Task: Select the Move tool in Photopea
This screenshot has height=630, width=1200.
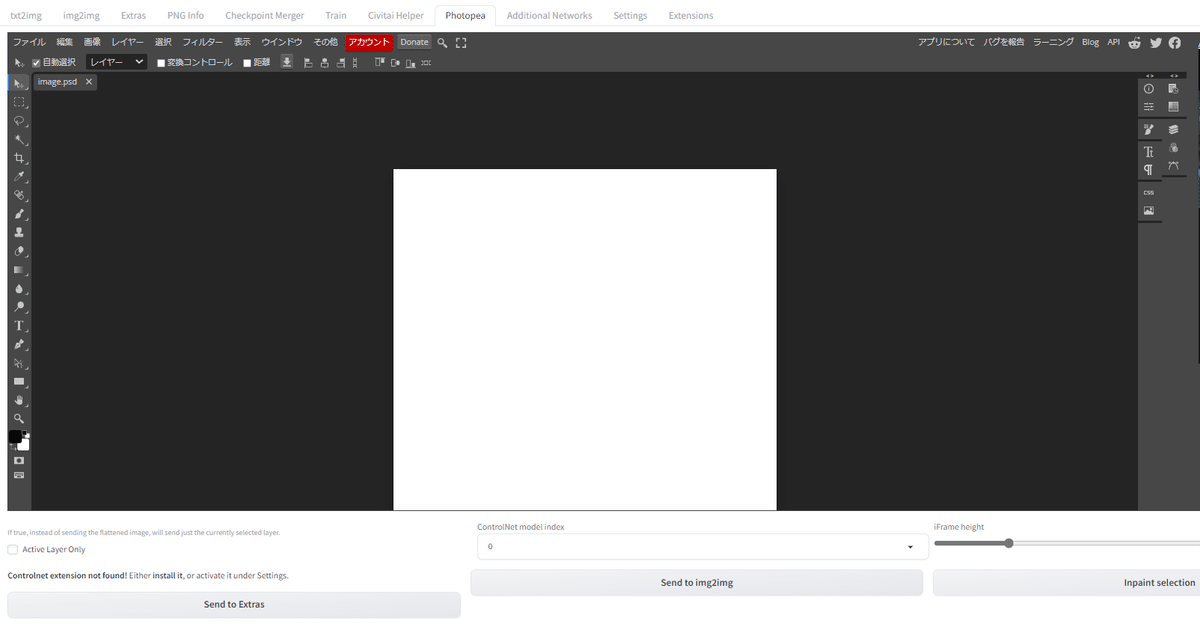Action: pyautogui.click(x=18, y=83)
